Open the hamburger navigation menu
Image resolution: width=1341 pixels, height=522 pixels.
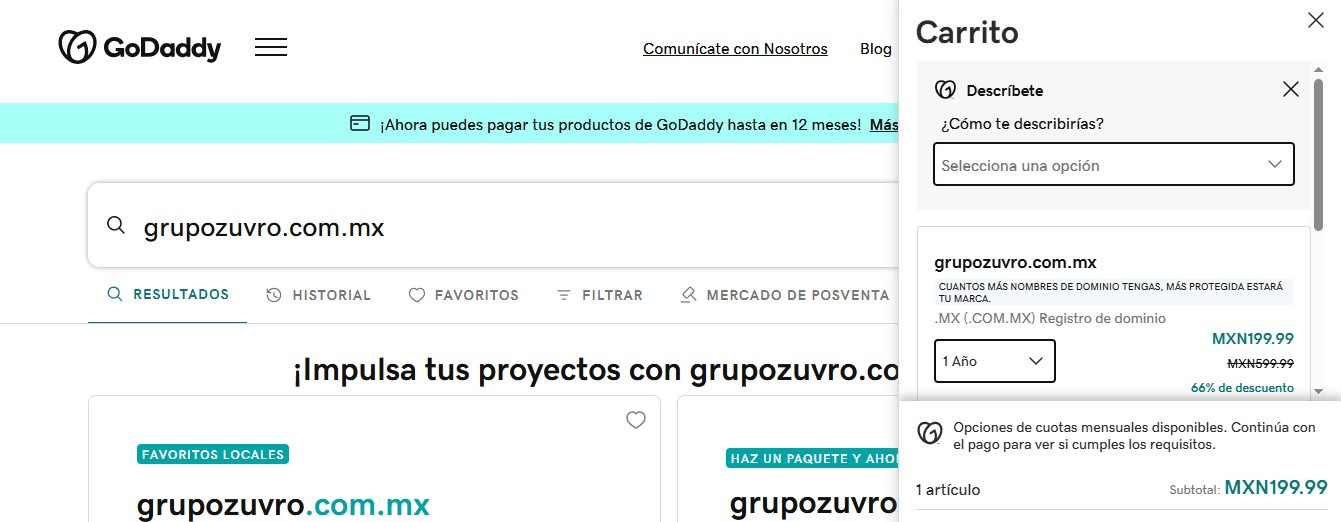click(271, 47)
